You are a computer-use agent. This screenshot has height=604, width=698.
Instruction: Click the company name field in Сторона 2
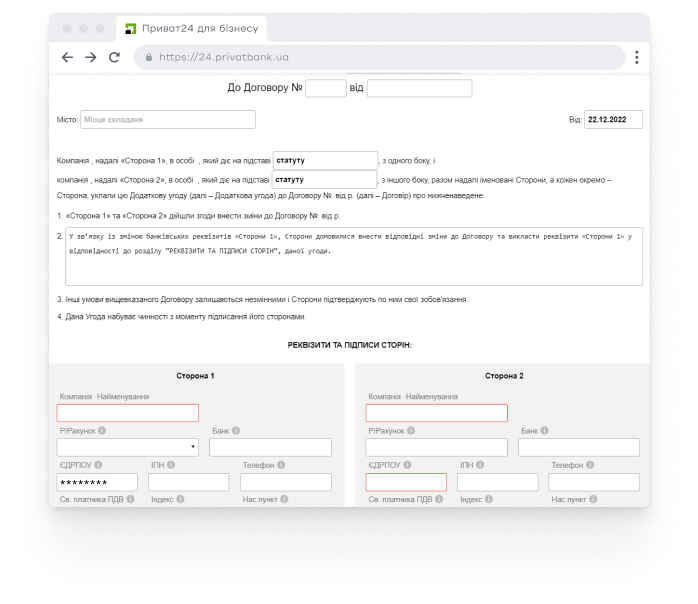436,413
